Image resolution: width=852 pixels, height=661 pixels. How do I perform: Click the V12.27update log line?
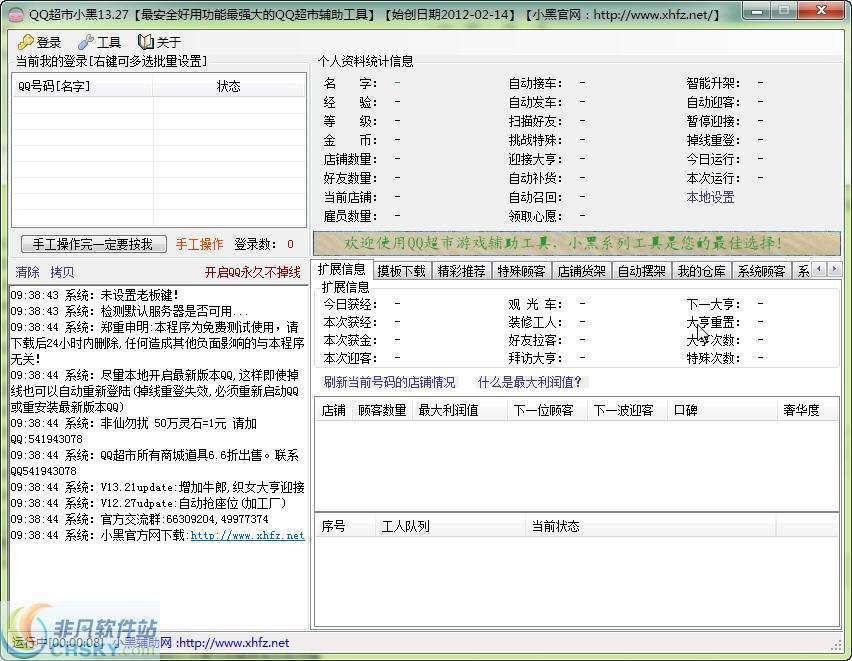(x=148, y=503)
